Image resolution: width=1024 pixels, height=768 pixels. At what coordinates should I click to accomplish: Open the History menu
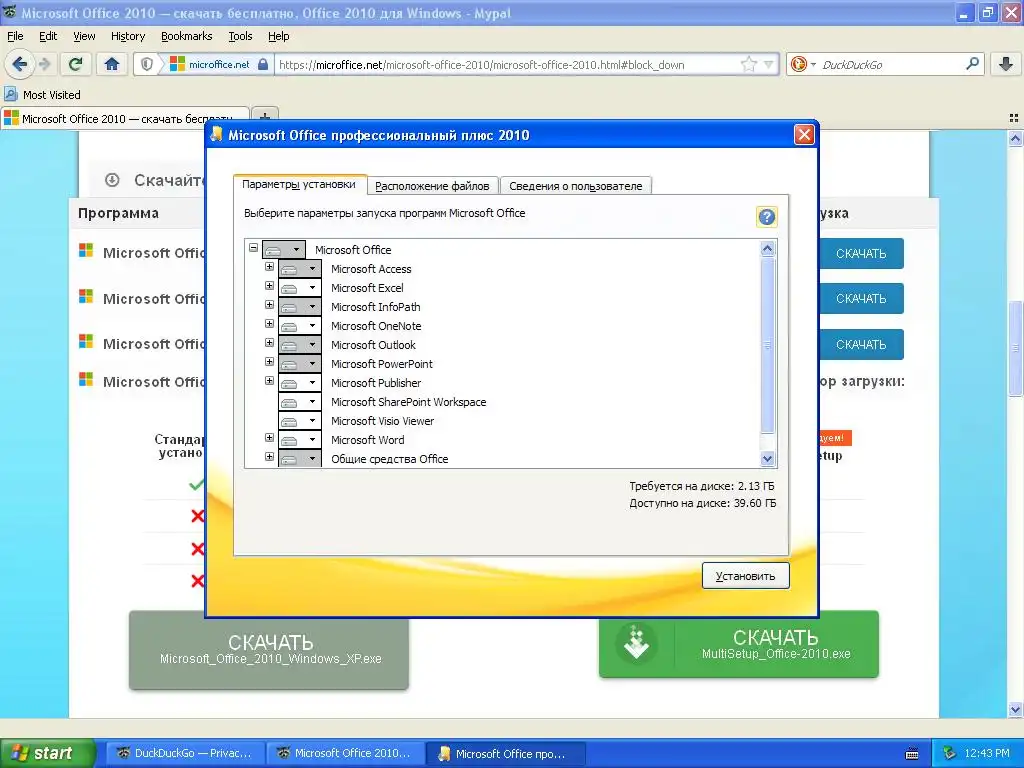coord(128,36)
